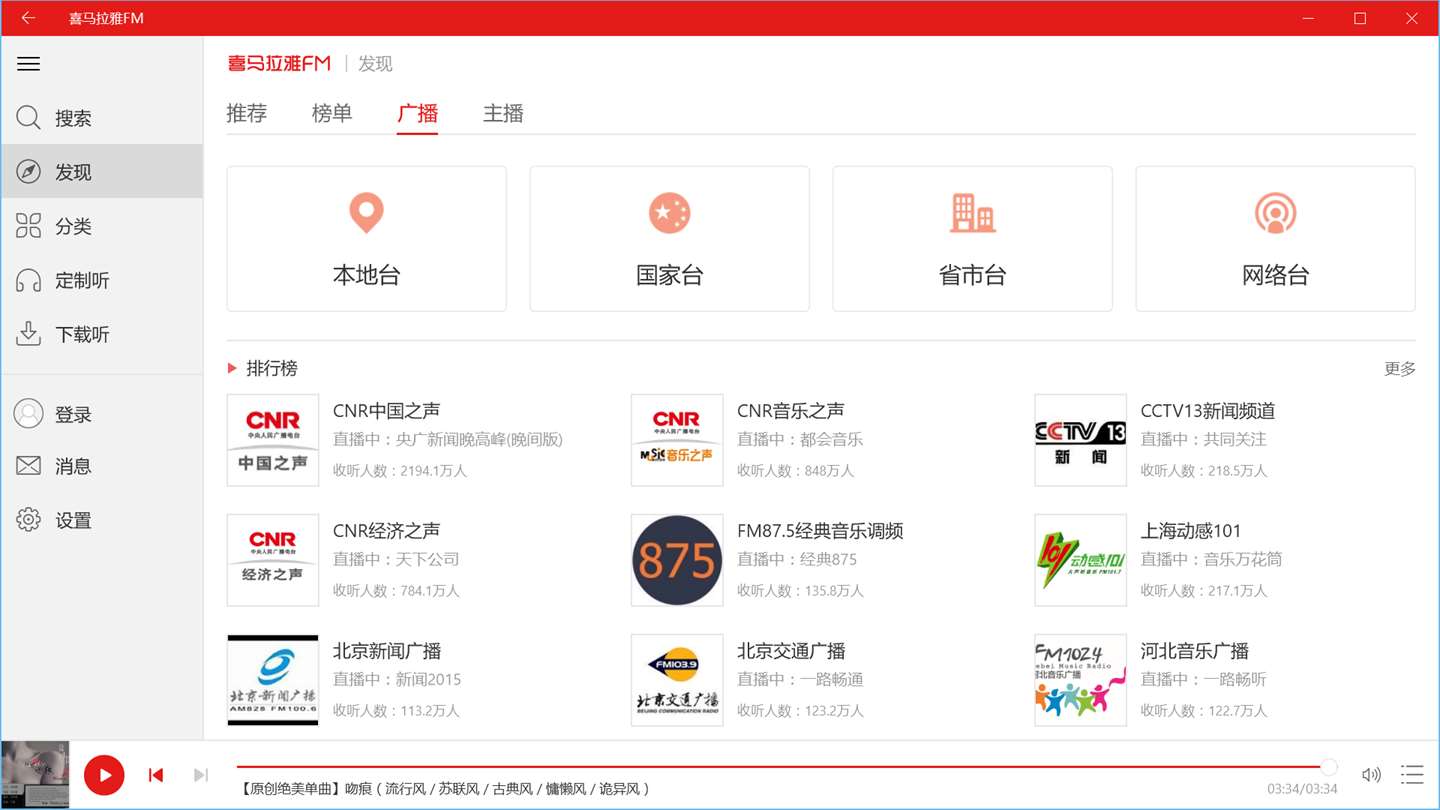Switch to the 推荐 tab
1440x810 pixels.
click(247, 113)
